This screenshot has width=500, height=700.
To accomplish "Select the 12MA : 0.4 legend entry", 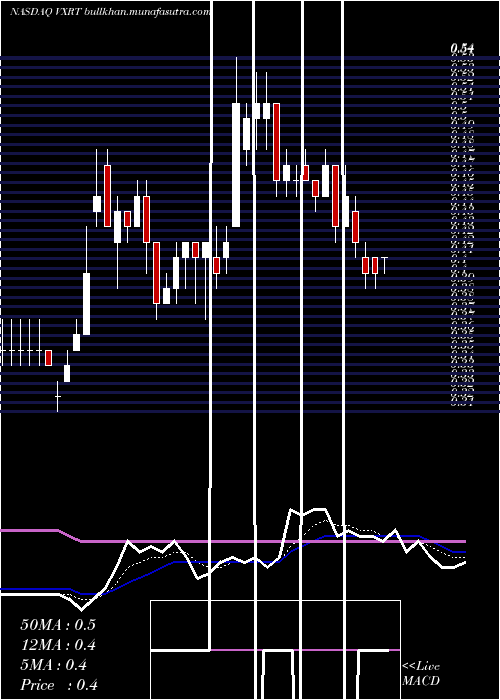I will click(58, 645).
